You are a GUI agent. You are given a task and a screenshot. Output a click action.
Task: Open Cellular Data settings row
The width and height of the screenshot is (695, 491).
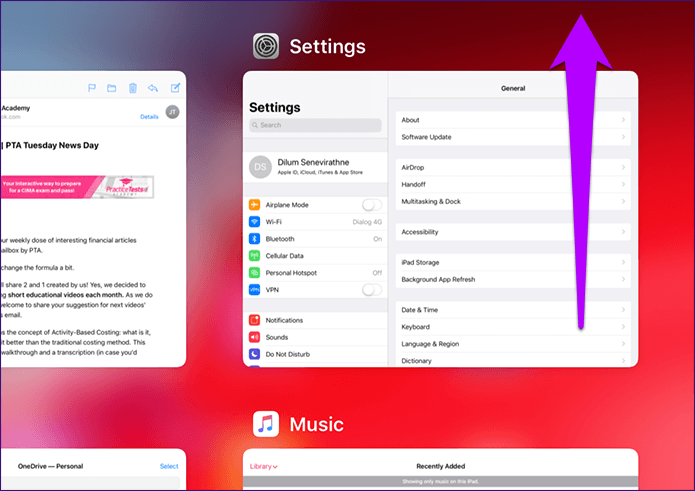point(315,256)
